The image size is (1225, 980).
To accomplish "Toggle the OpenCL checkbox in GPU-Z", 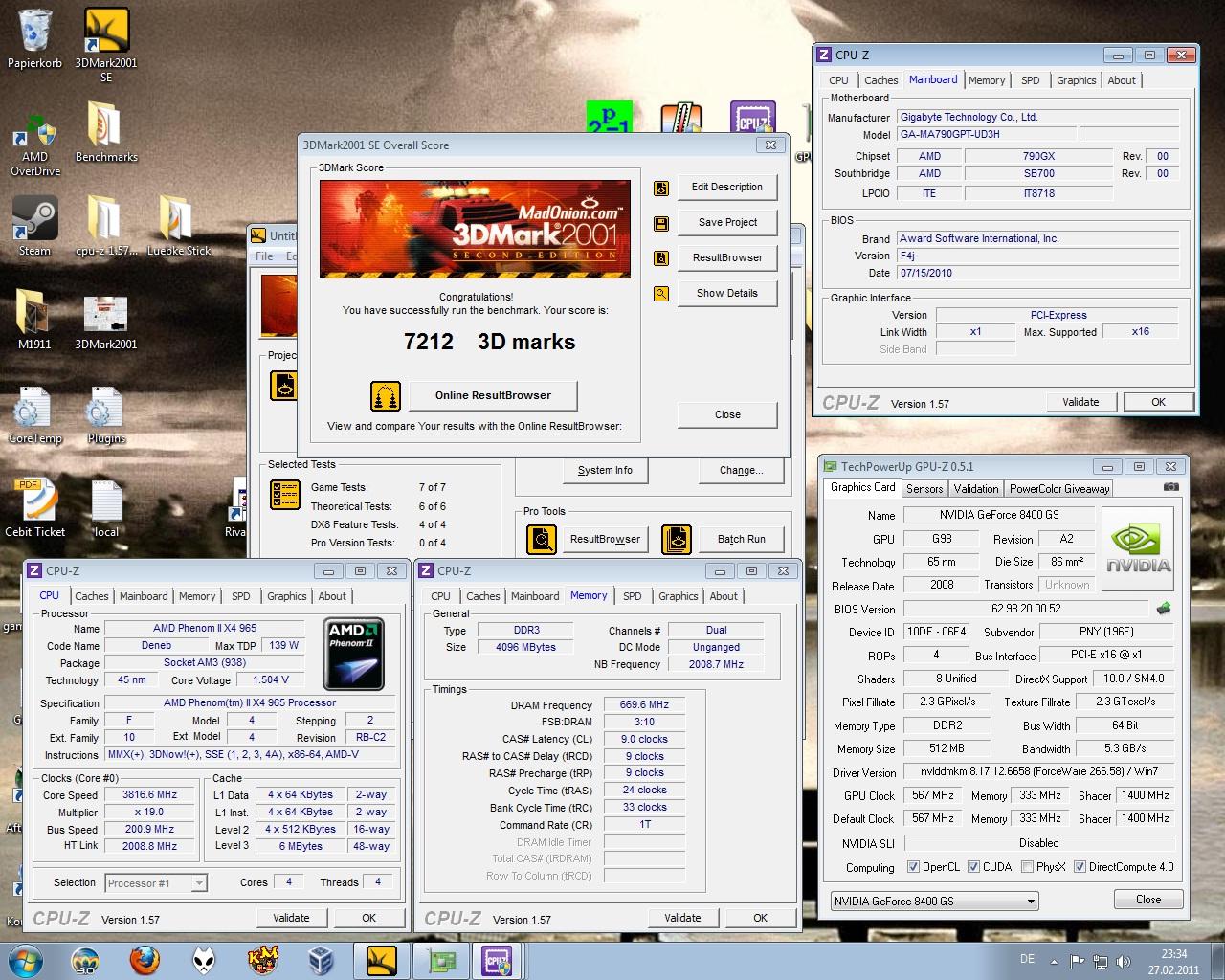I will pyautogui.click(x=913, y=867).
